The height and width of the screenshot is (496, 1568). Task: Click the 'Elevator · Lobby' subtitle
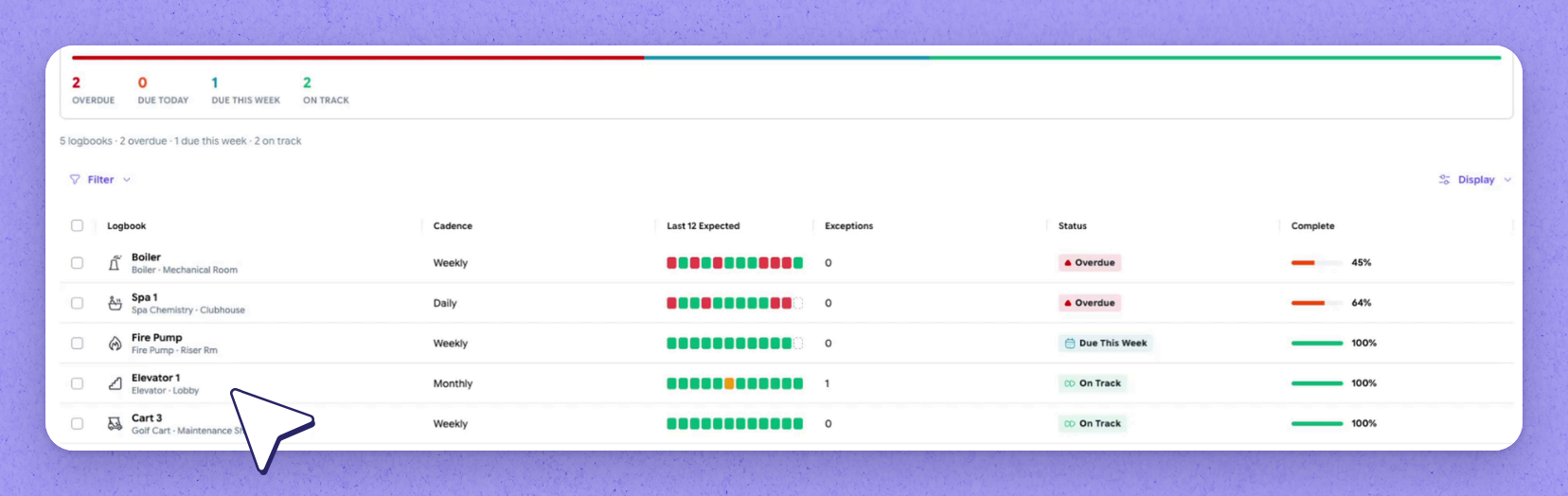pos(165,391)
